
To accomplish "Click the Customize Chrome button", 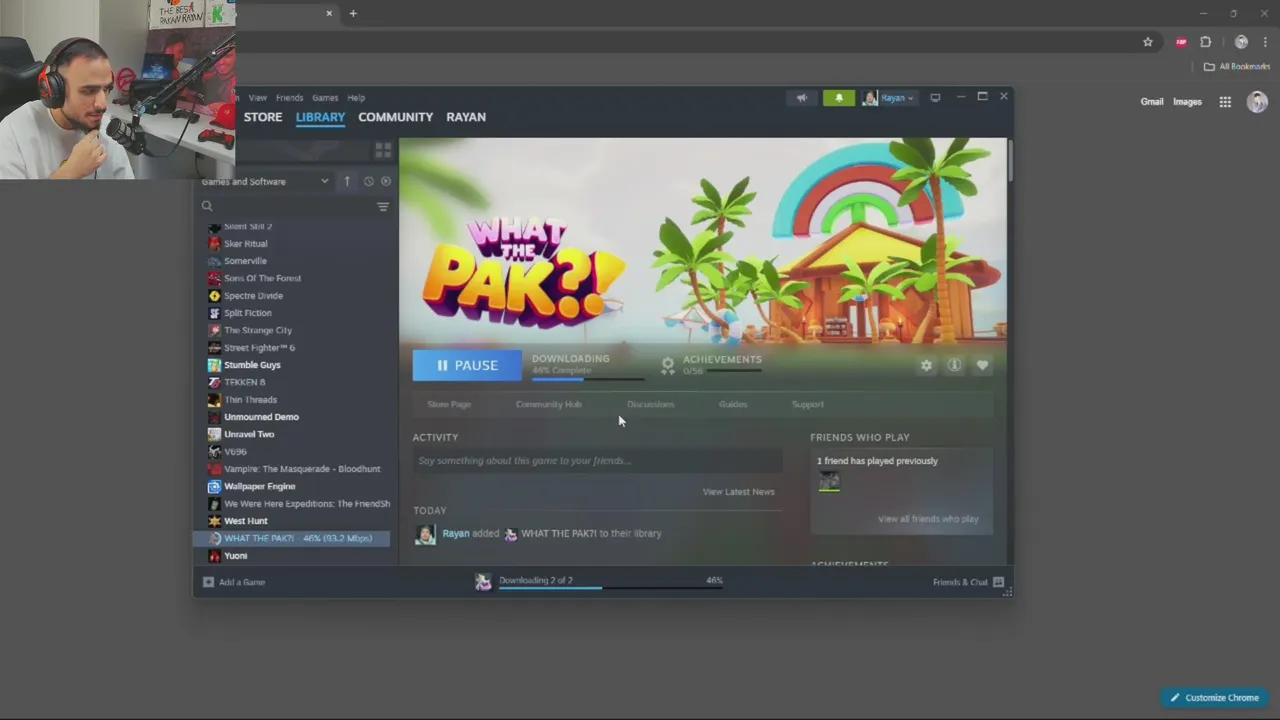I will tap(1214, 697).
